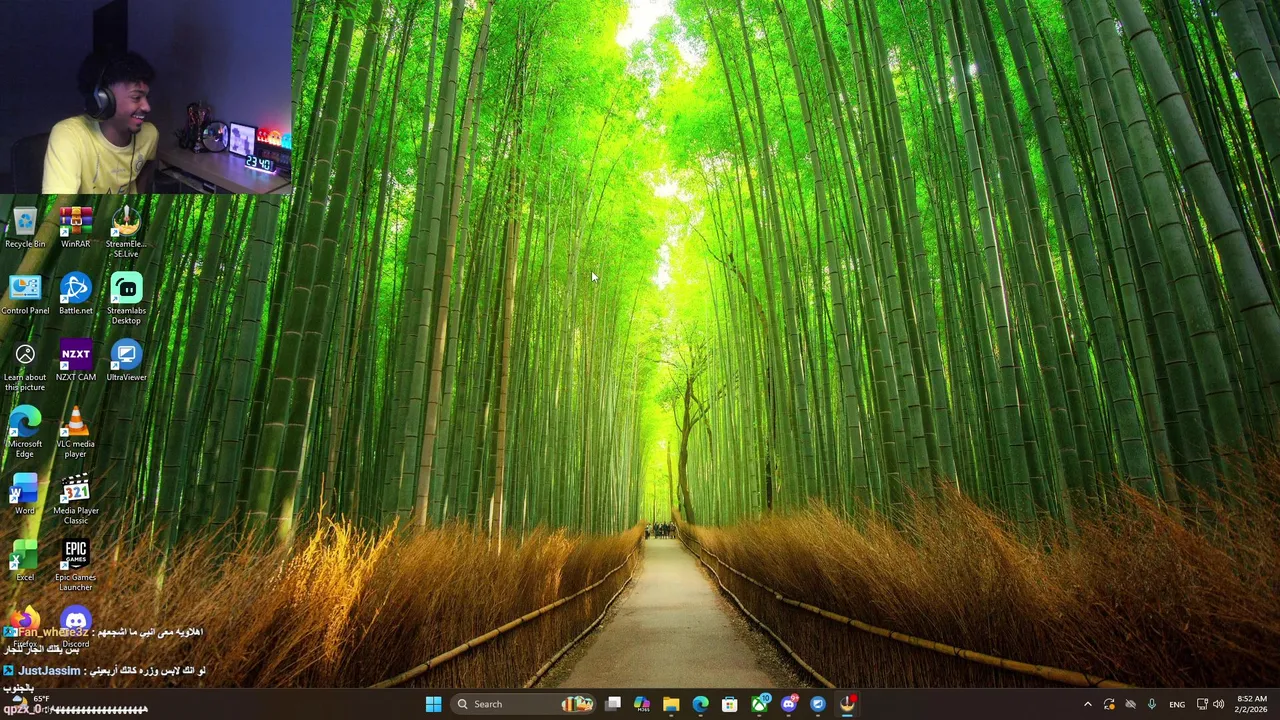
Task: Open Microsoft Store from the taskbar
Action: (730, 704)
